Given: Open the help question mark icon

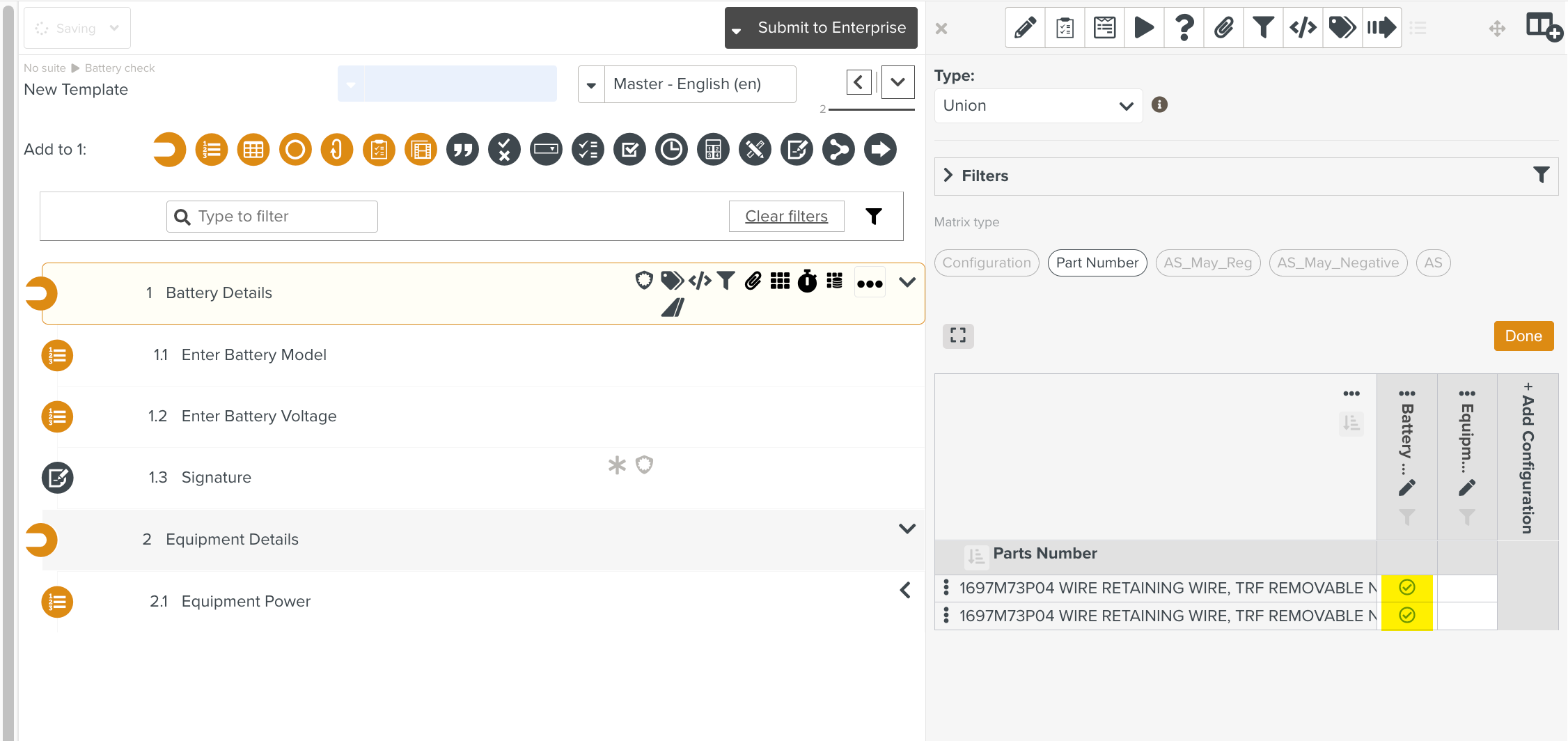Looking at the screenshot, I should (x=1184, y=28).
